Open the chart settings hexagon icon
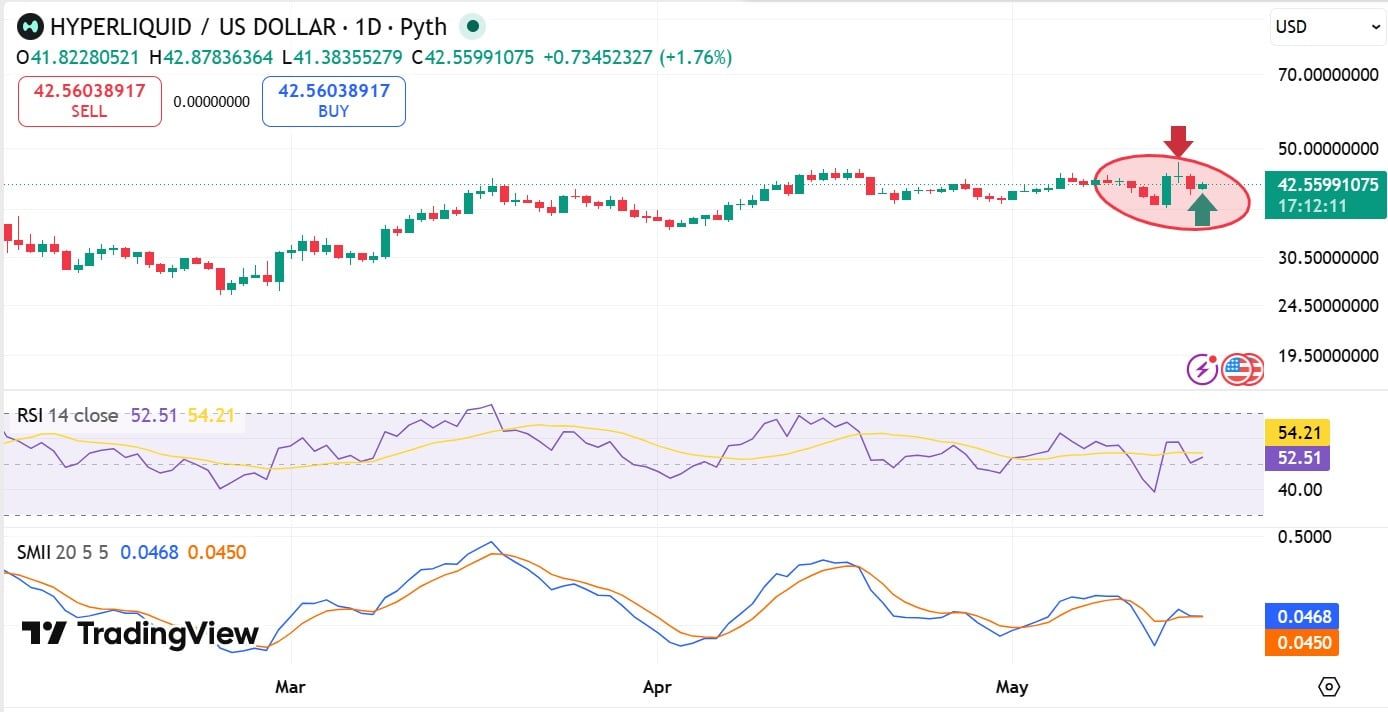 (1329, 686)
